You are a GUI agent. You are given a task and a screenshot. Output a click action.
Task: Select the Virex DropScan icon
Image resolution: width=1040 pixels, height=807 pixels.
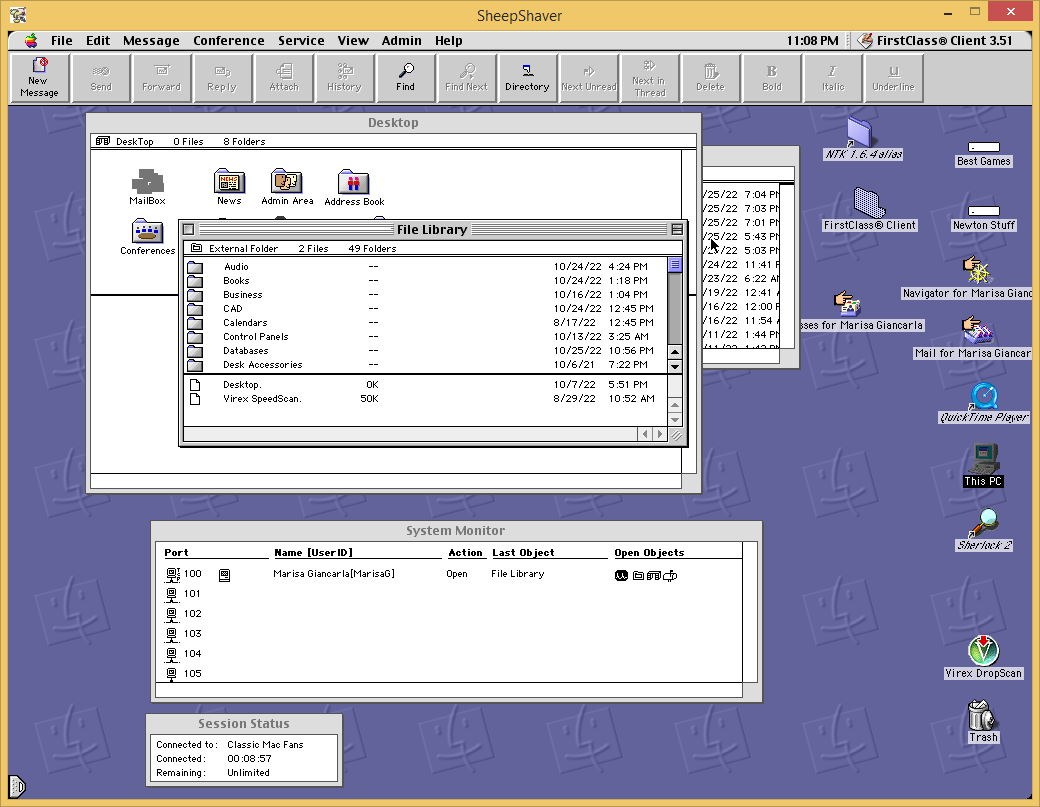tap(984, 657)
